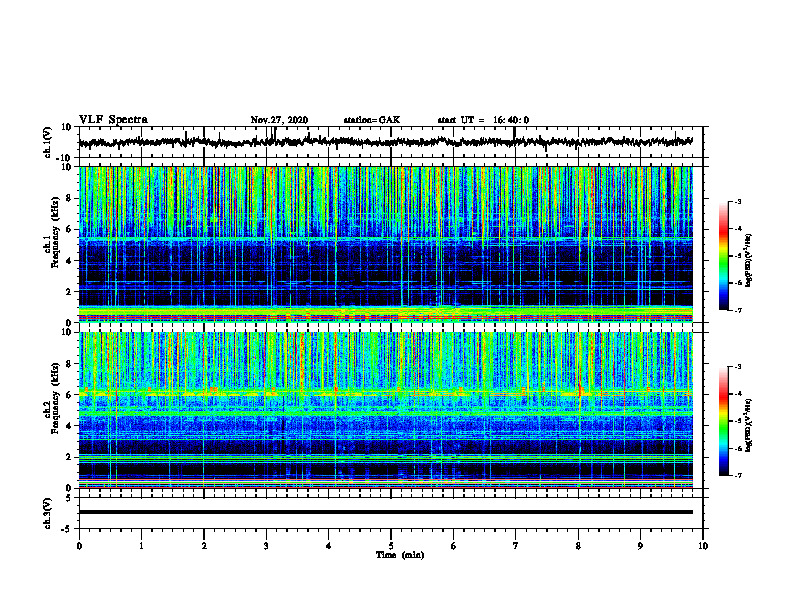The width and height of the screenshot is (792, 612).
Task: Click time axis tick label "1"
Action: coord(141,546)
